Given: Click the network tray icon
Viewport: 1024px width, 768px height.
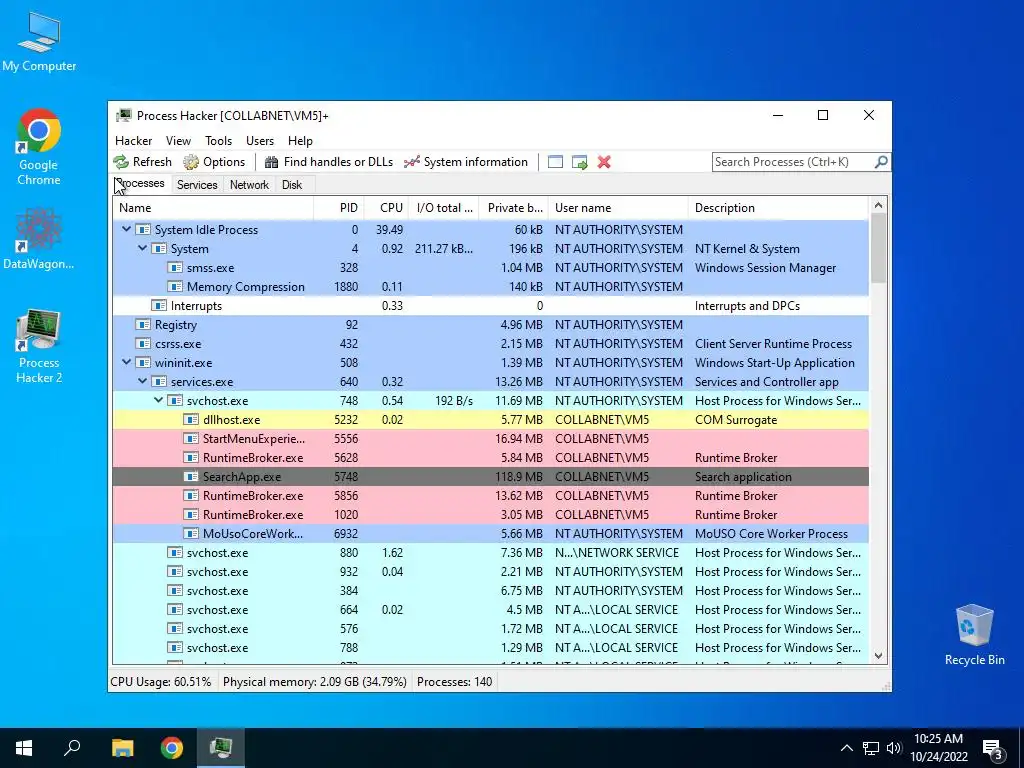Looking at the screenshot, I should click(871, 748).
